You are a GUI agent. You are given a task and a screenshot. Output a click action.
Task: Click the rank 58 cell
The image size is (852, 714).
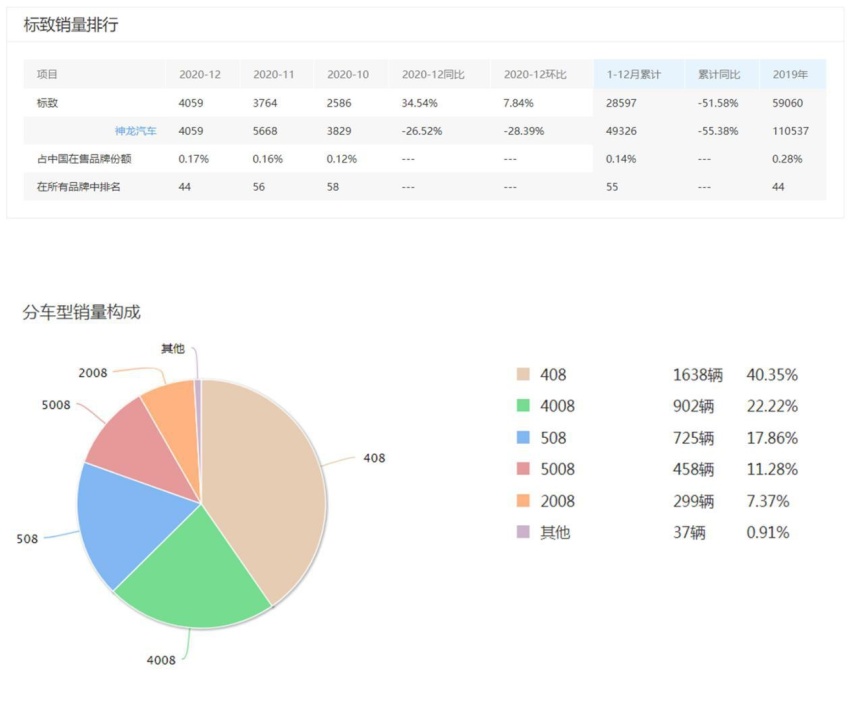click(x=333, y=187)
